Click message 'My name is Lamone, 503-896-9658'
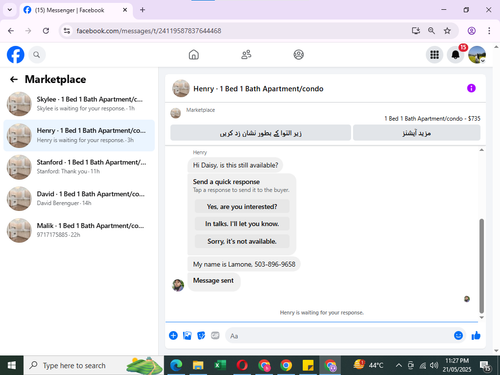500x375 pixels. 244,264
